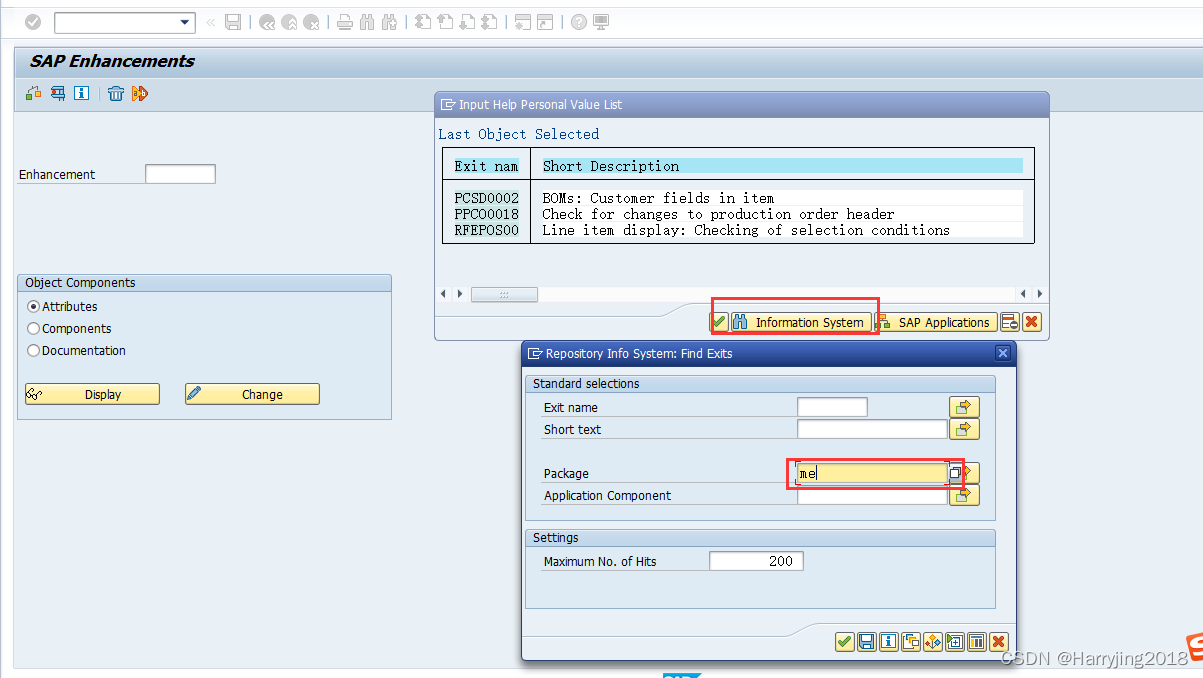The width and height of the screenshot is (1203, 678).
Task: Click the horizontal scrollbar thumb in value list
Action: [x=504, y=294]
